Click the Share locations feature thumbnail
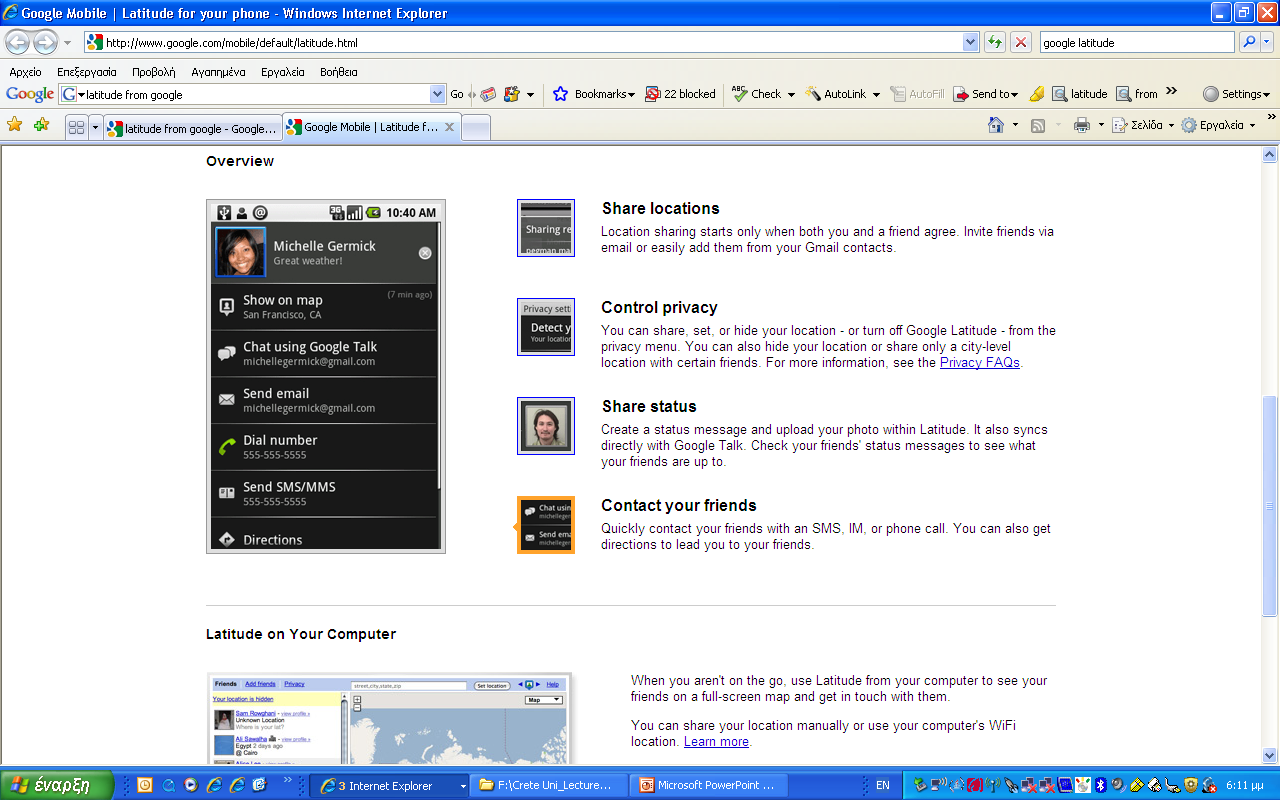The height and width of the screenshot is (800, 1280). click(x=546, y=228)
